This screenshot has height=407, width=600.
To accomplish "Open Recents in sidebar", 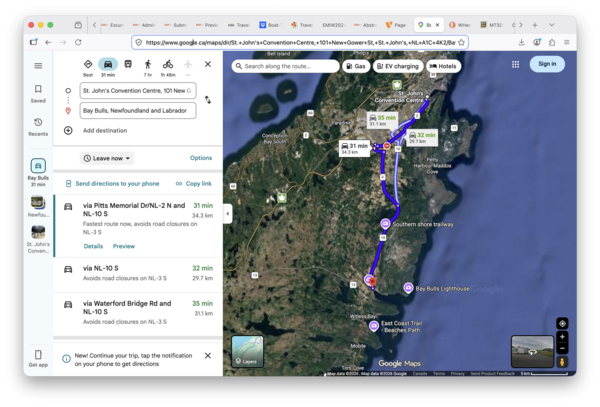I will [38, 127].
